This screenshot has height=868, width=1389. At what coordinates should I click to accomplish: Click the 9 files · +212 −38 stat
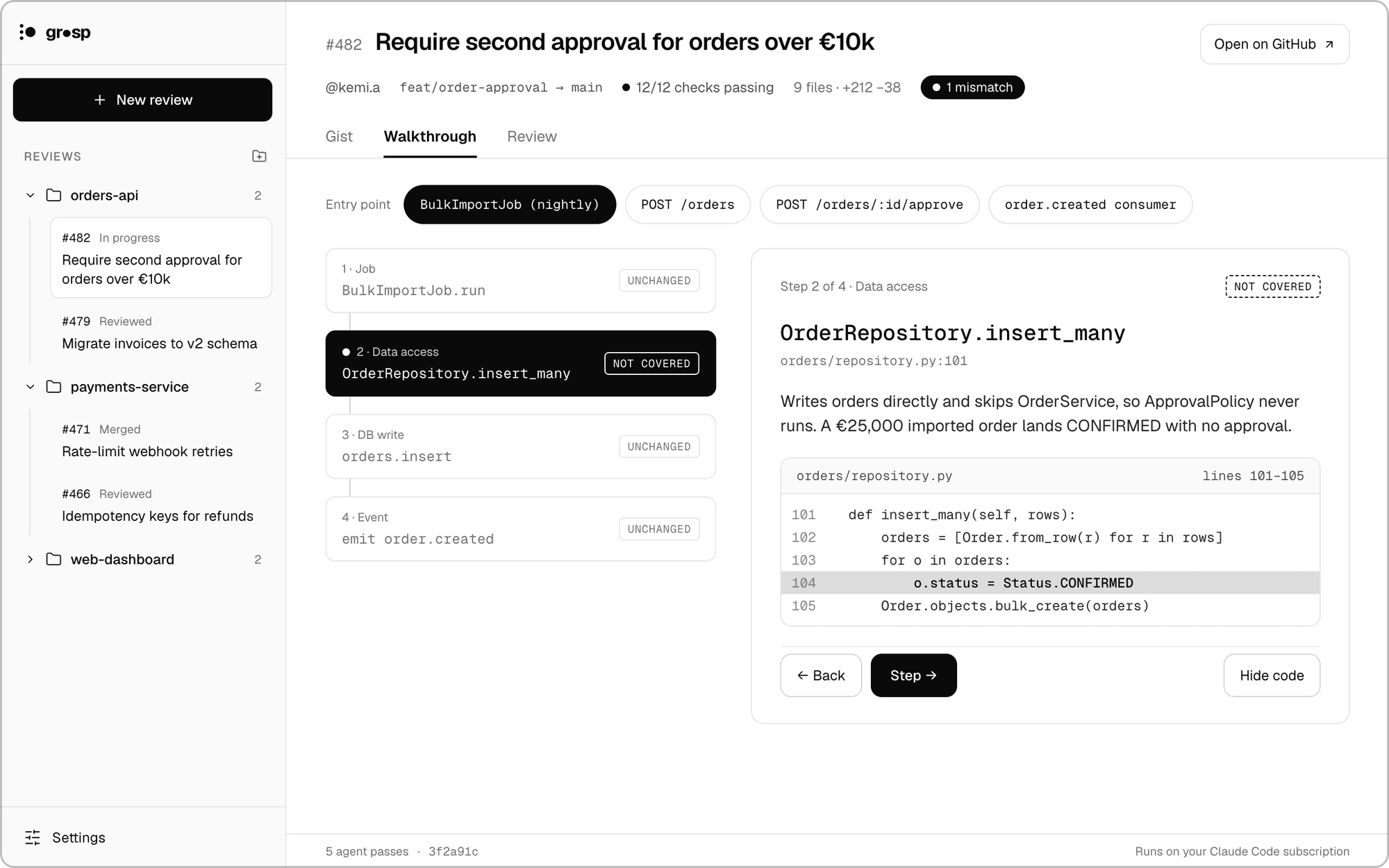click(x=847, y=87)
